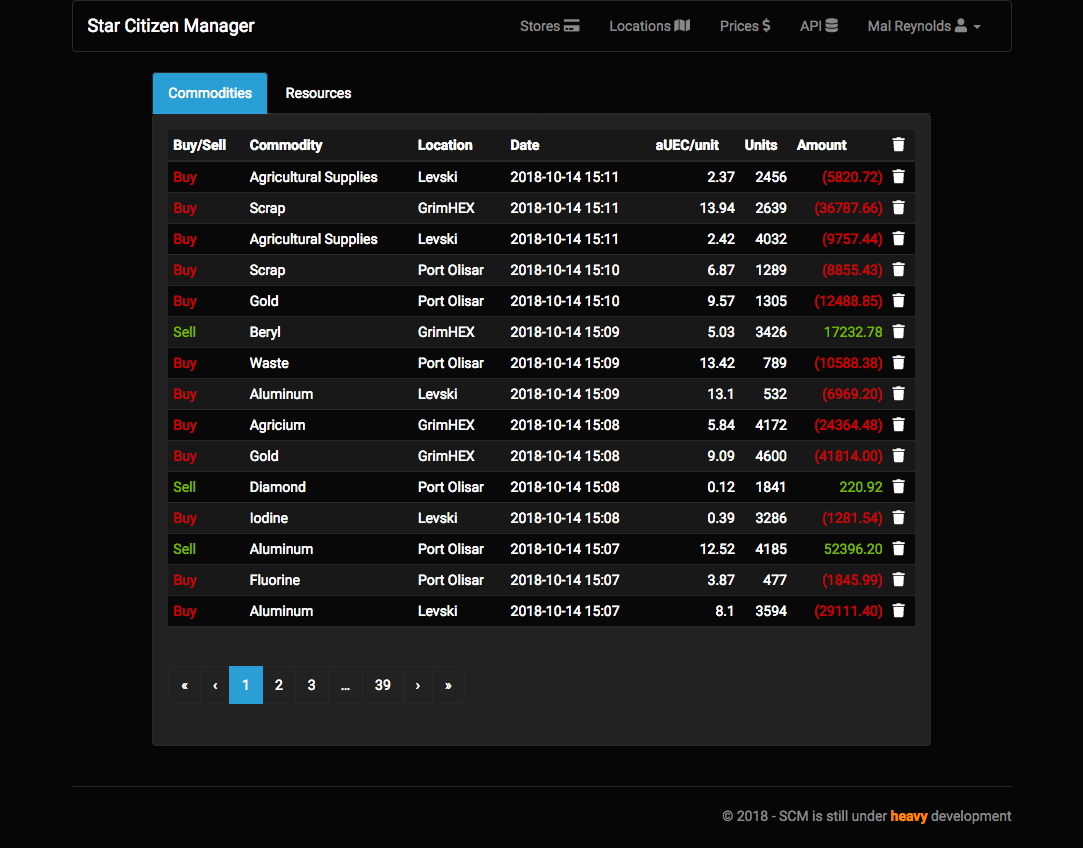Viewport: 1083px width, 848px height.
Task: Click the Date column header
Action: click(525, 145)
